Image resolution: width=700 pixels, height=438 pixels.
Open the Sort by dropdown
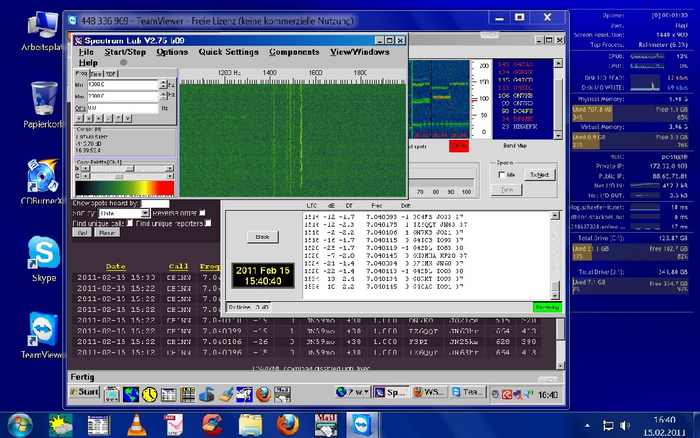(x=124, y=213)
